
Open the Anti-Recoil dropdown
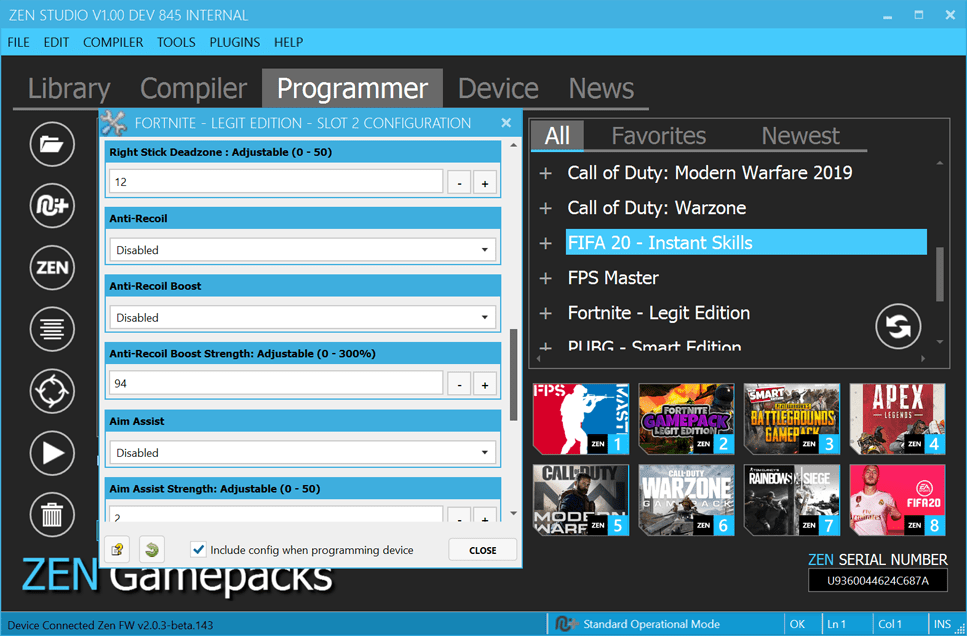303,250
